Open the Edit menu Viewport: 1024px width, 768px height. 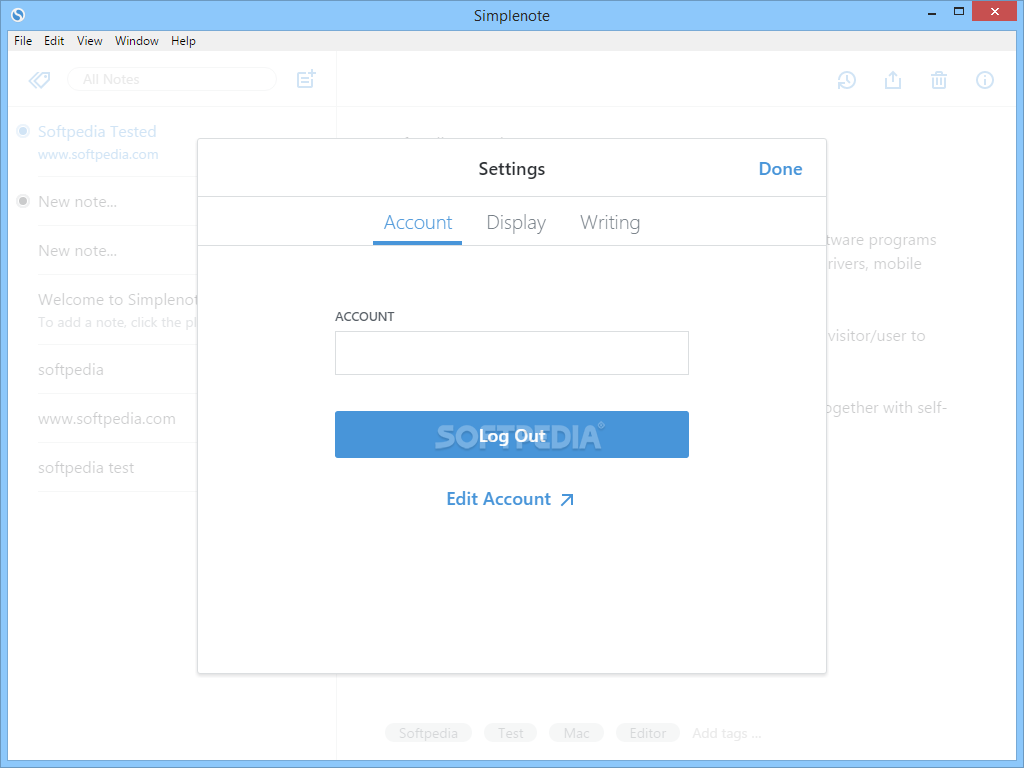point(54,40)
